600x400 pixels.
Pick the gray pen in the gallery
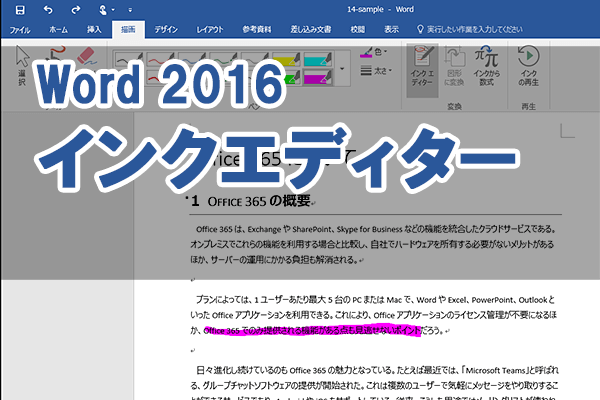[x=254, y=59]
